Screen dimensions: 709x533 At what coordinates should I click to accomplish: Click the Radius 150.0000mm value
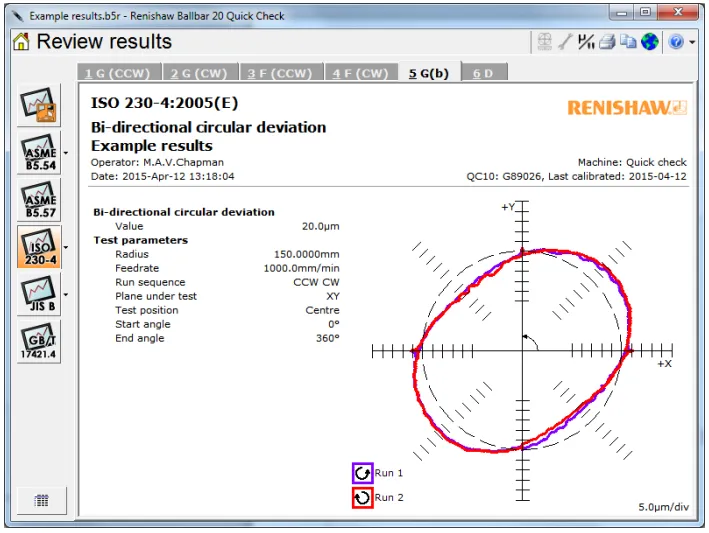[x=307, y=255]
